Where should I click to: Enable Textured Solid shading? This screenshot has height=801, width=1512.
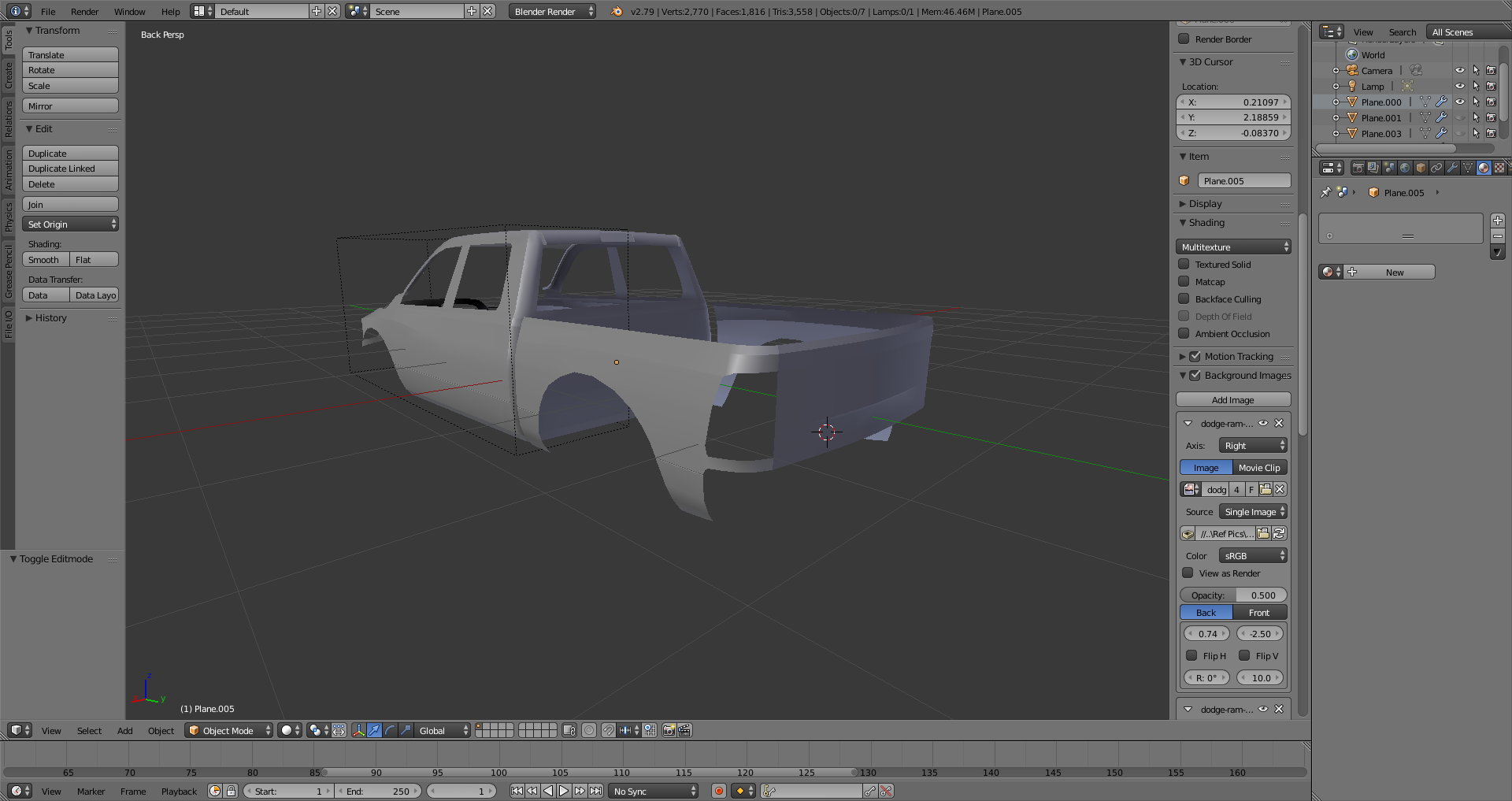[x=1184, y=264]
